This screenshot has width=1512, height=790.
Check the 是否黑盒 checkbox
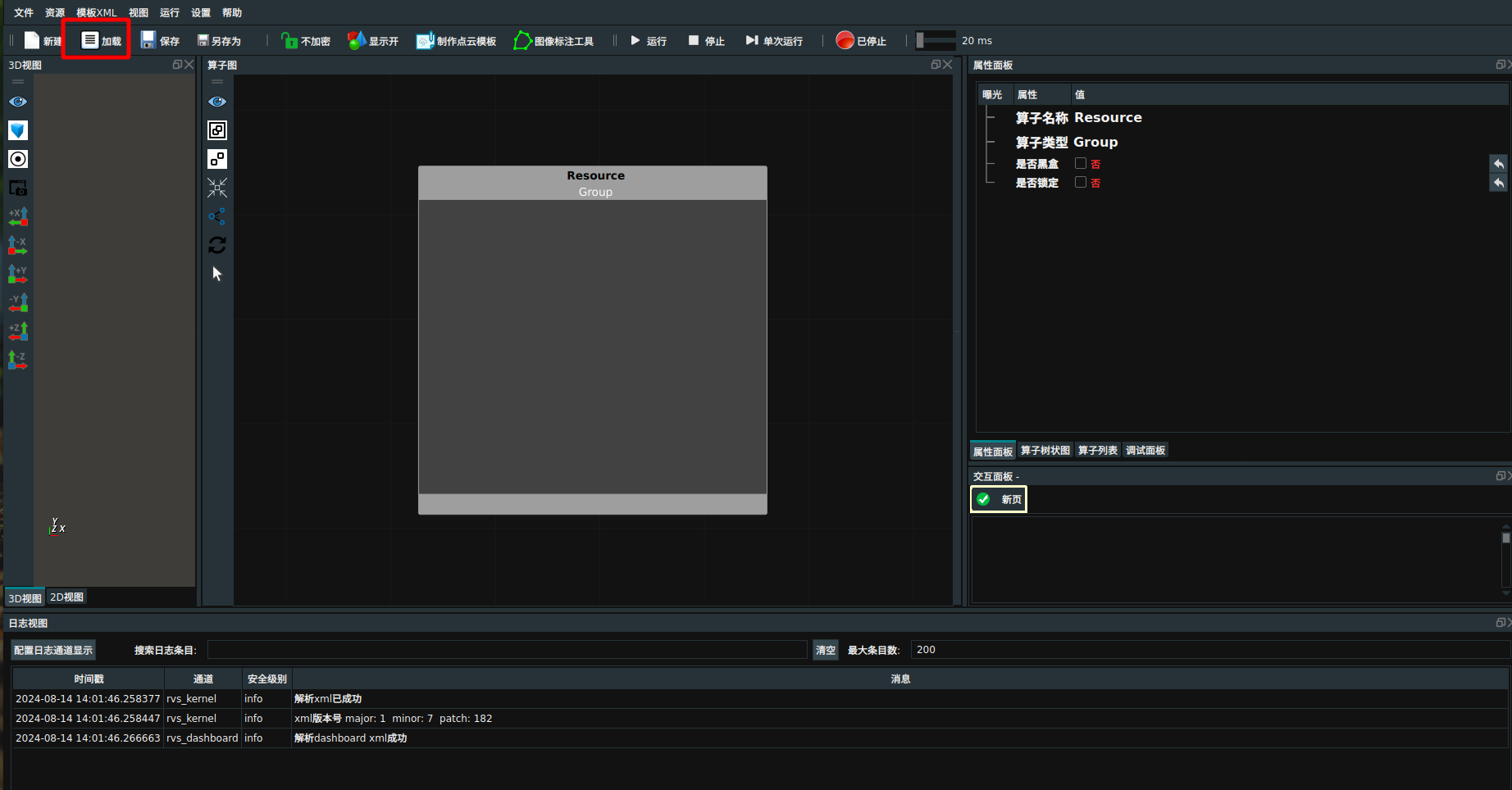point(1081,163)
